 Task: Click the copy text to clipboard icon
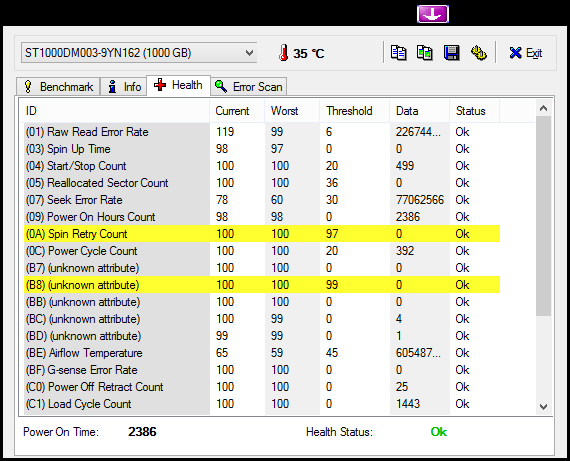coord(398,53)
